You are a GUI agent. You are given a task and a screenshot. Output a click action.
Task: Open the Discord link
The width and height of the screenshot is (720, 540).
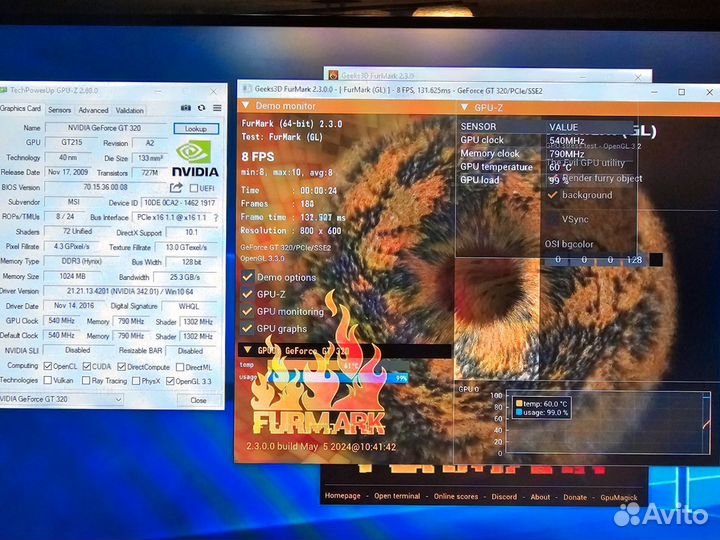504,497
